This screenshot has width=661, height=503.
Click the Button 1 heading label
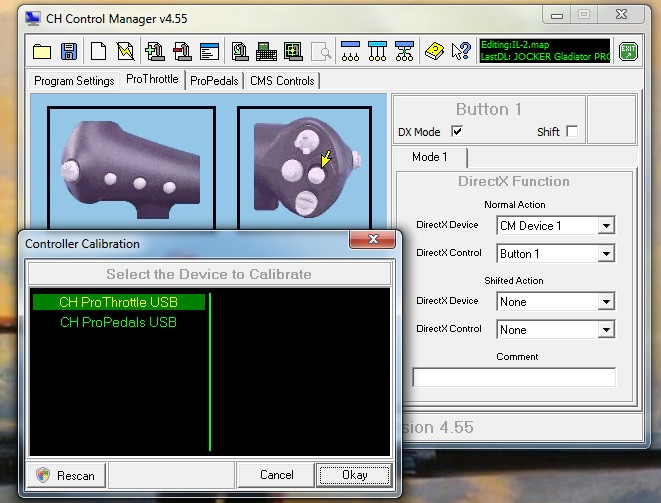[489, 109]
